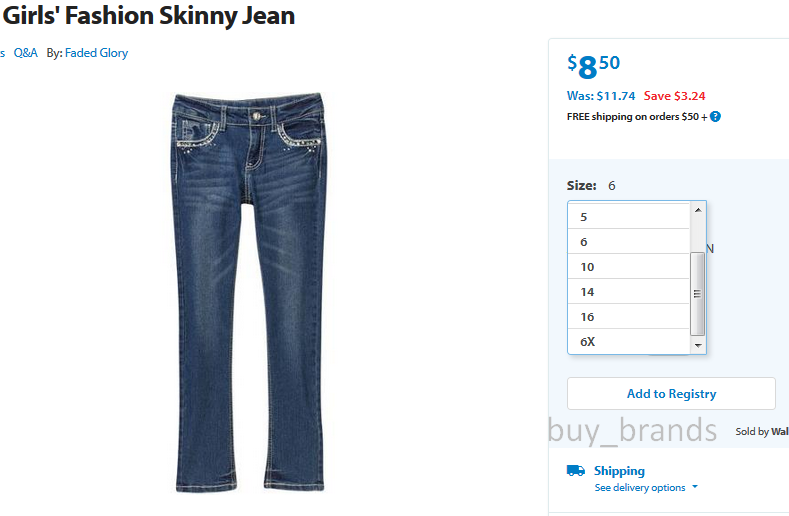Click the Shipping heading link
Image resolution: width=789 pixels, height=516 pixels.
(619, 471)
